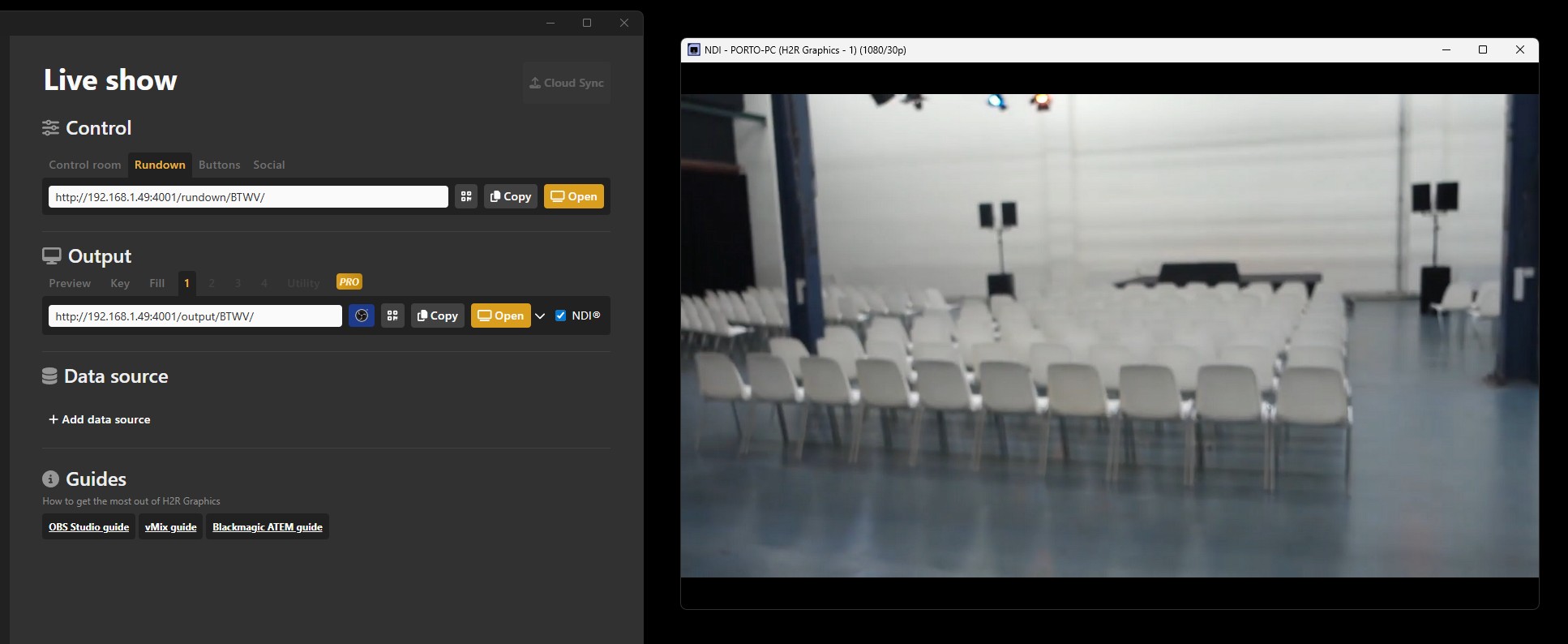Click the 'Live show' heading text
The width and height of the screenshot is (1568, 644).
[110, 80]
